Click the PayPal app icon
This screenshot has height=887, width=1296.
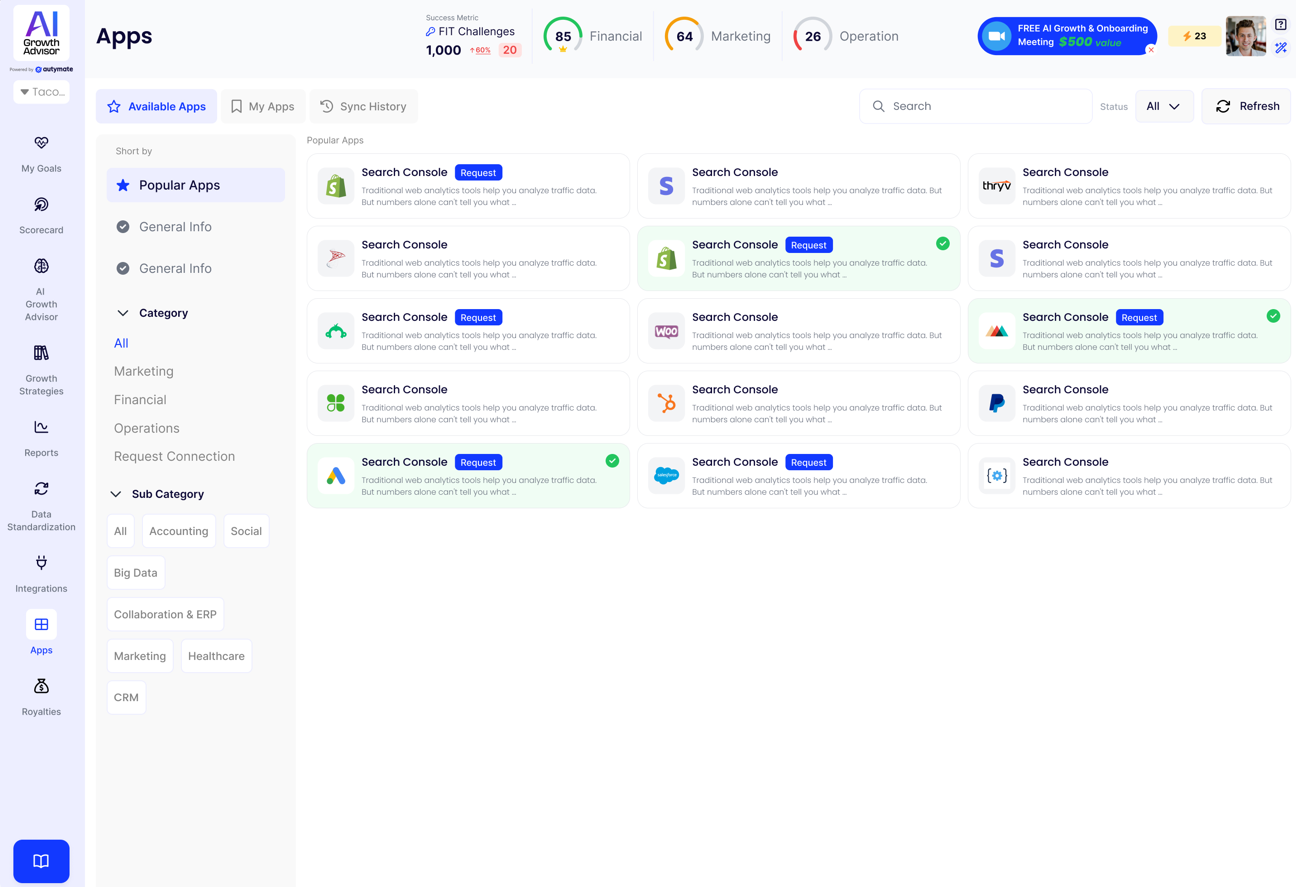click(x=996, y=403)
